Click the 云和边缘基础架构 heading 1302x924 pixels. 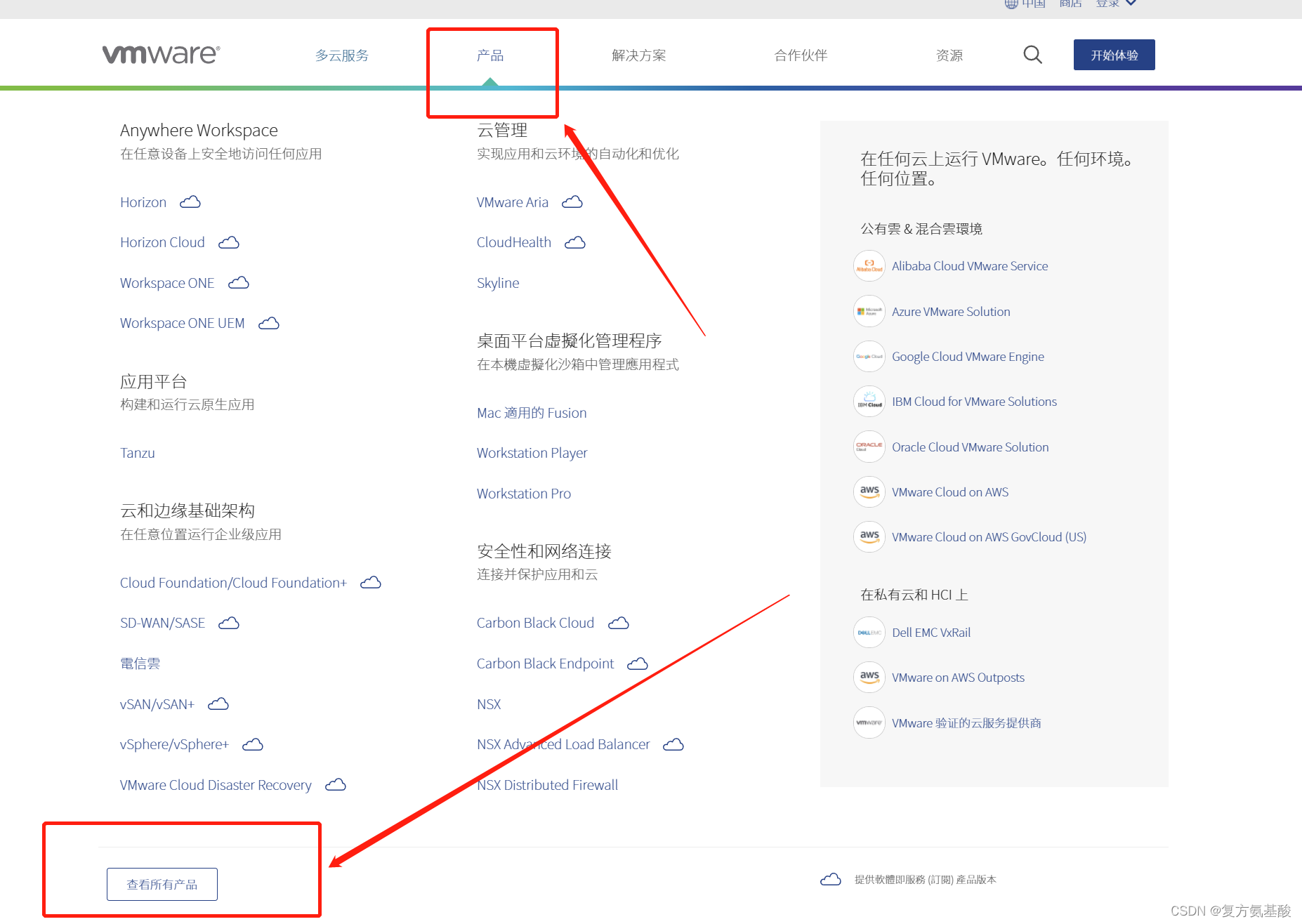tap(188, 510)
